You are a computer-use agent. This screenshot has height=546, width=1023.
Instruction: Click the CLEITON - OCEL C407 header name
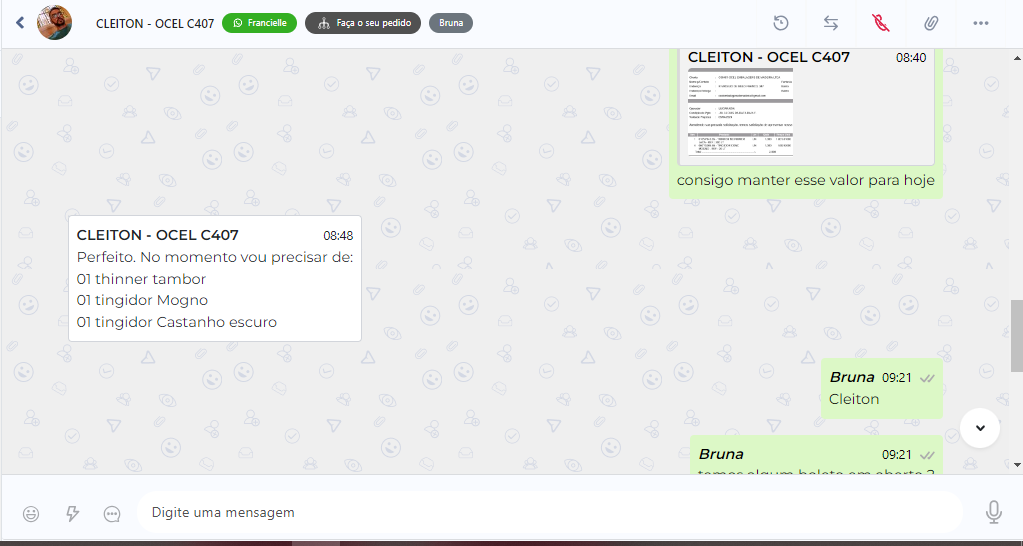tap(155, 23)
